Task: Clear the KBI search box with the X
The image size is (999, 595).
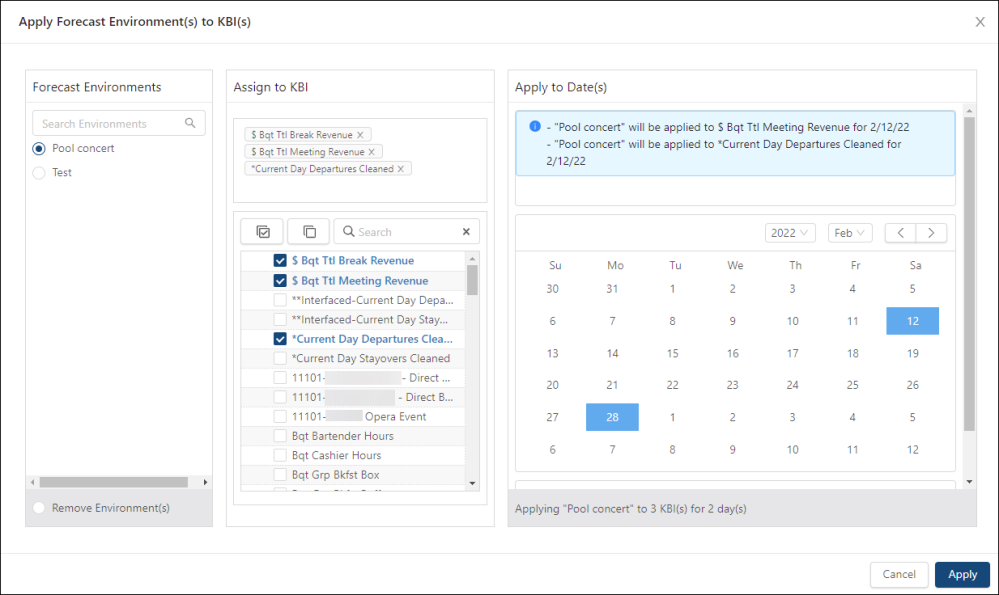Action: point(466,232)
